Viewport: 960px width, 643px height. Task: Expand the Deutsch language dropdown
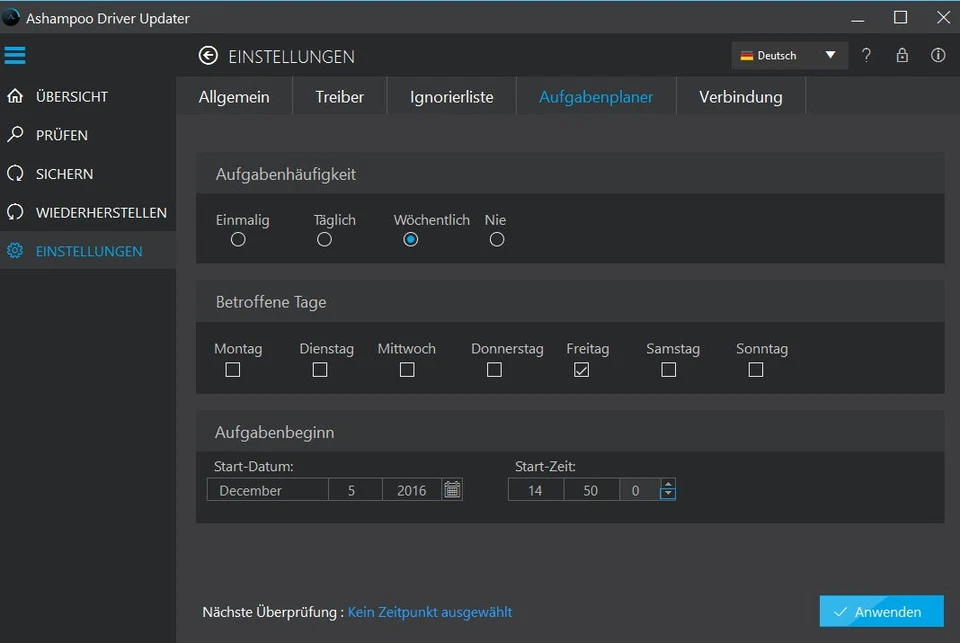[789, 56]
